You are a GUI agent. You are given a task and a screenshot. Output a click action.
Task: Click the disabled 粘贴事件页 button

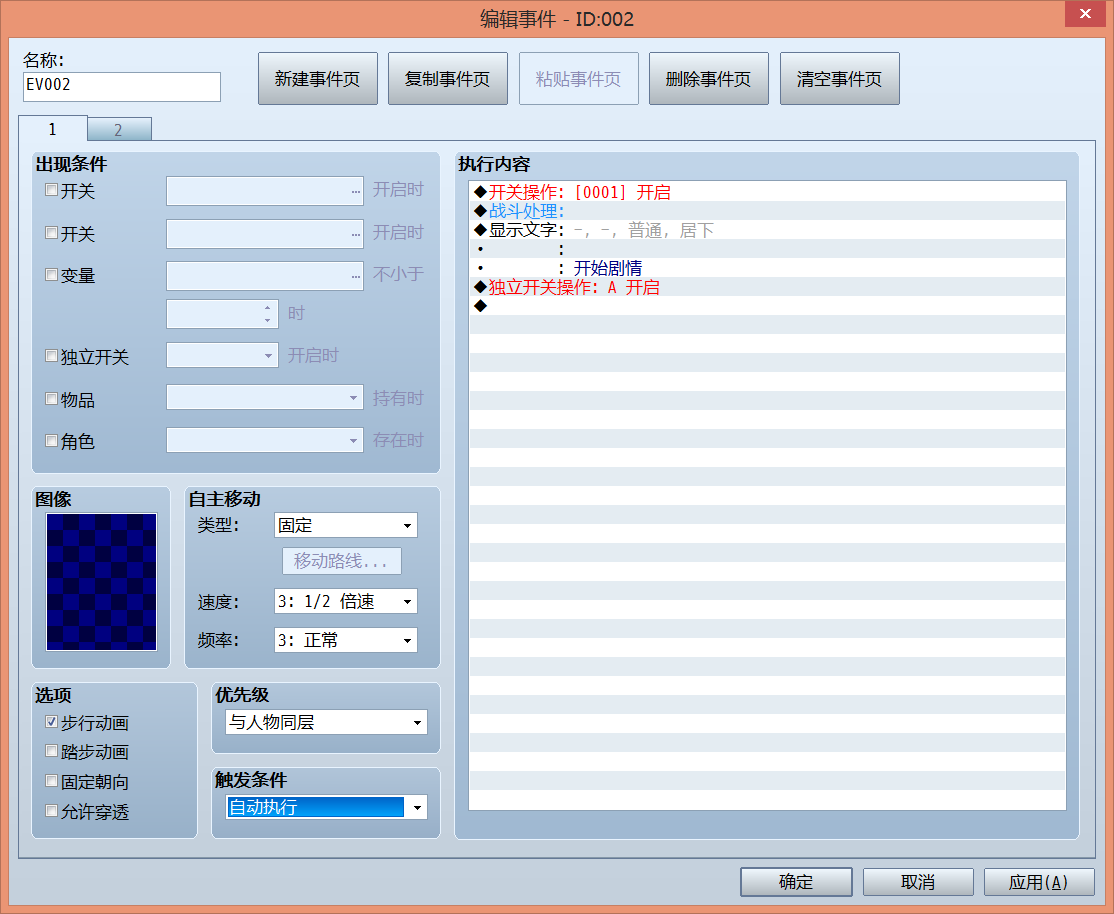coord(578,78)
